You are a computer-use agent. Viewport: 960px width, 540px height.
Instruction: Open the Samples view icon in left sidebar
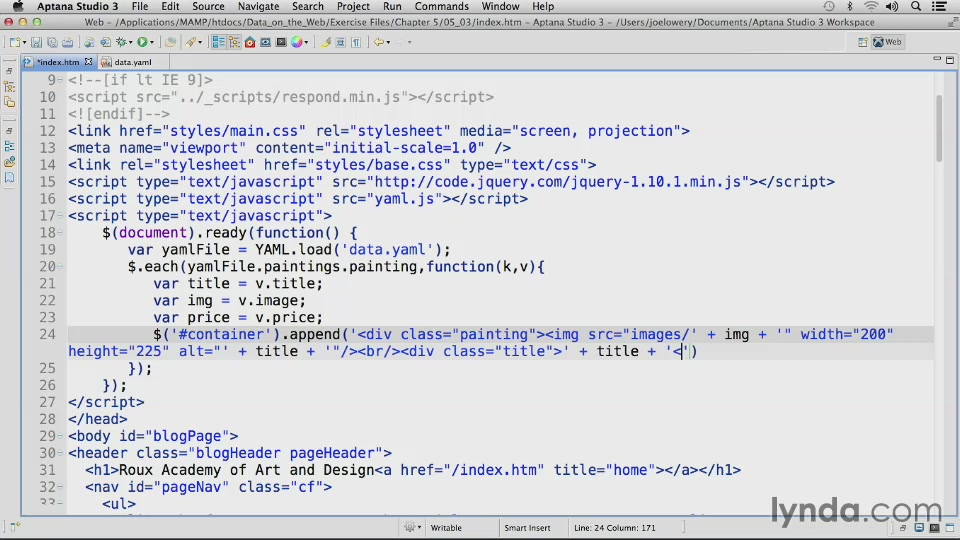(9, 162)
